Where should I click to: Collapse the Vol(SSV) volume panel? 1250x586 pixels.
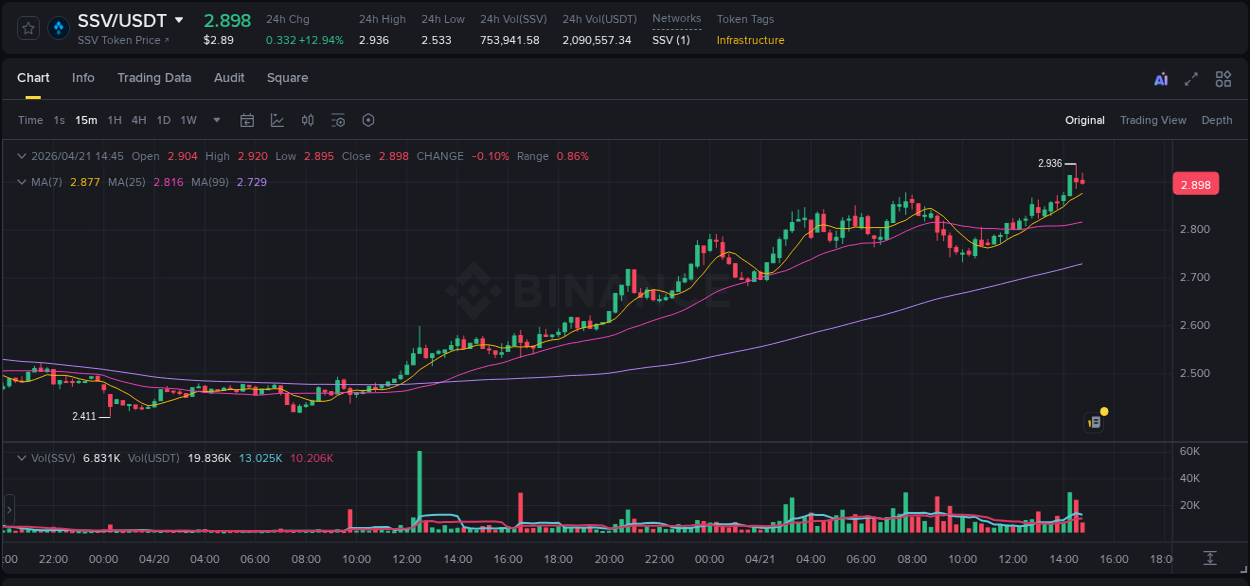pos(20,457)
